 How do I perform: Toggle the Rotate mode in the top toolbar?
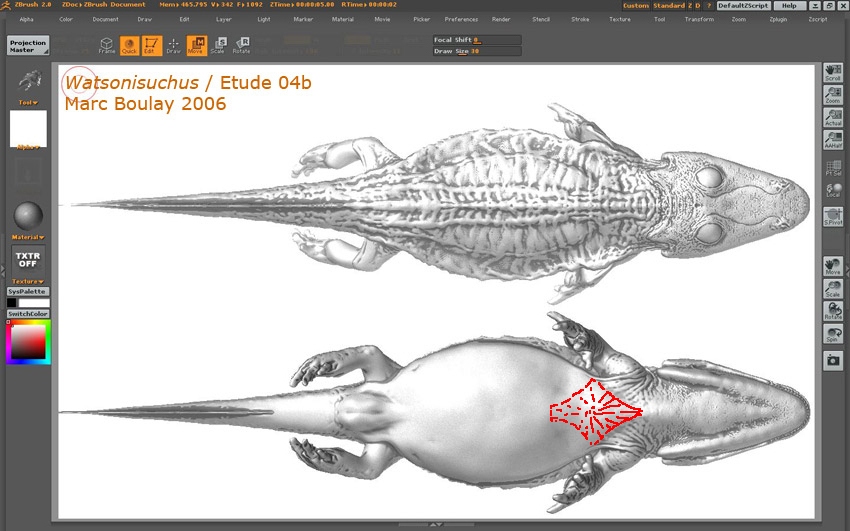[x=241, y=46]
